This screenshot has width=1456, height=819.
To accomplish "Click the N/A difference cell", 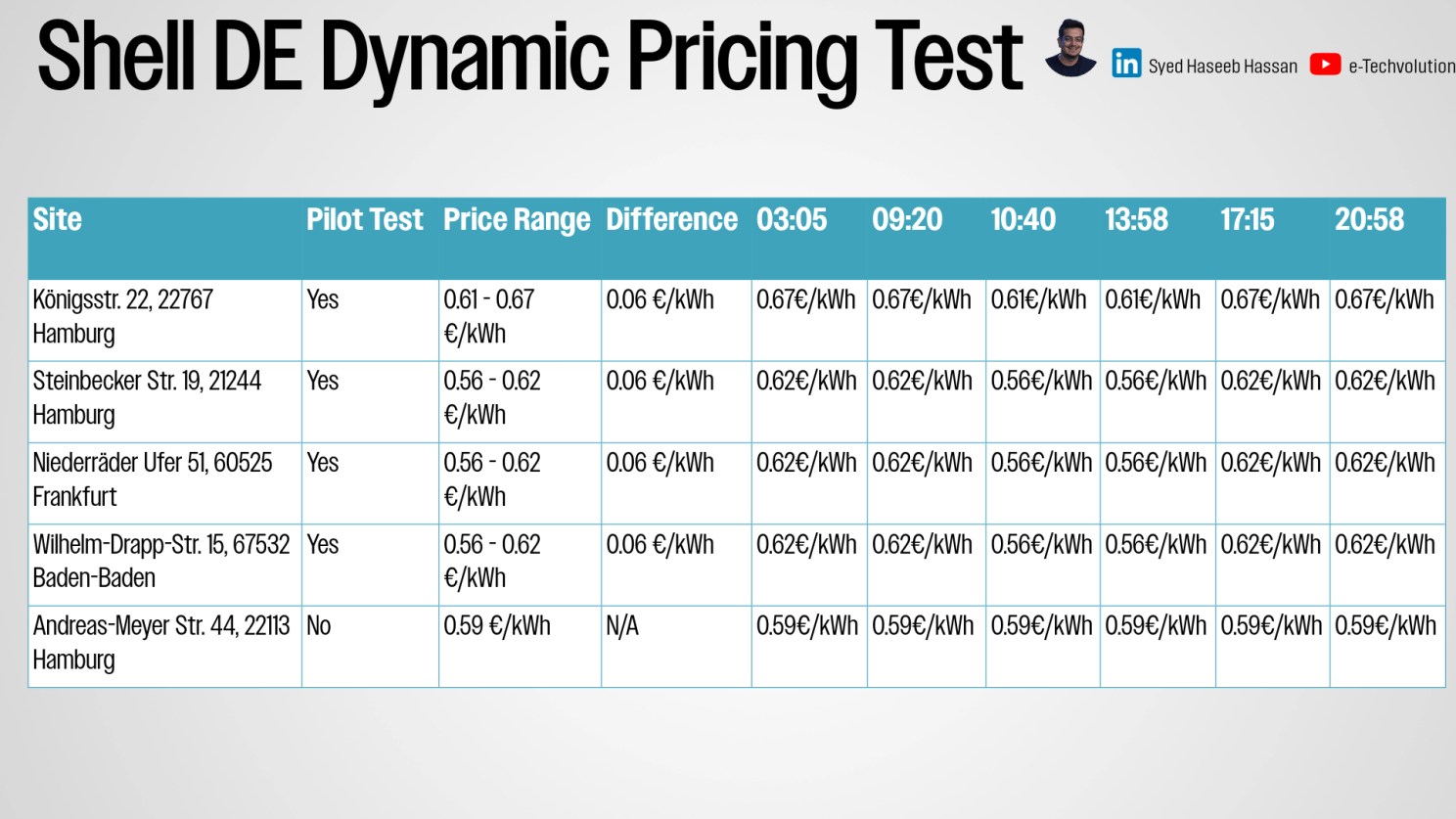I will 622,626.
